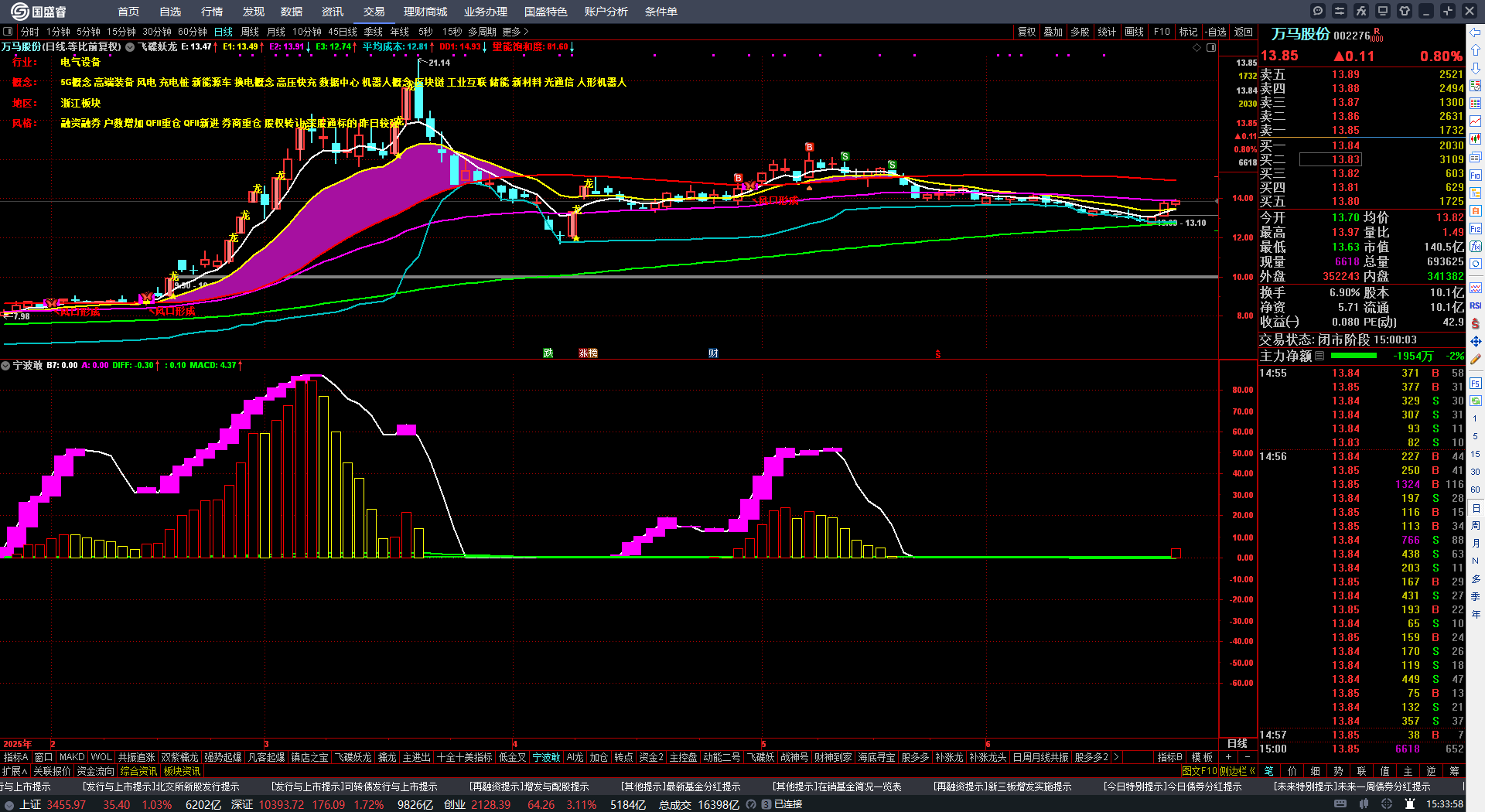Zoom in chart with + button

pos(1228,757)
